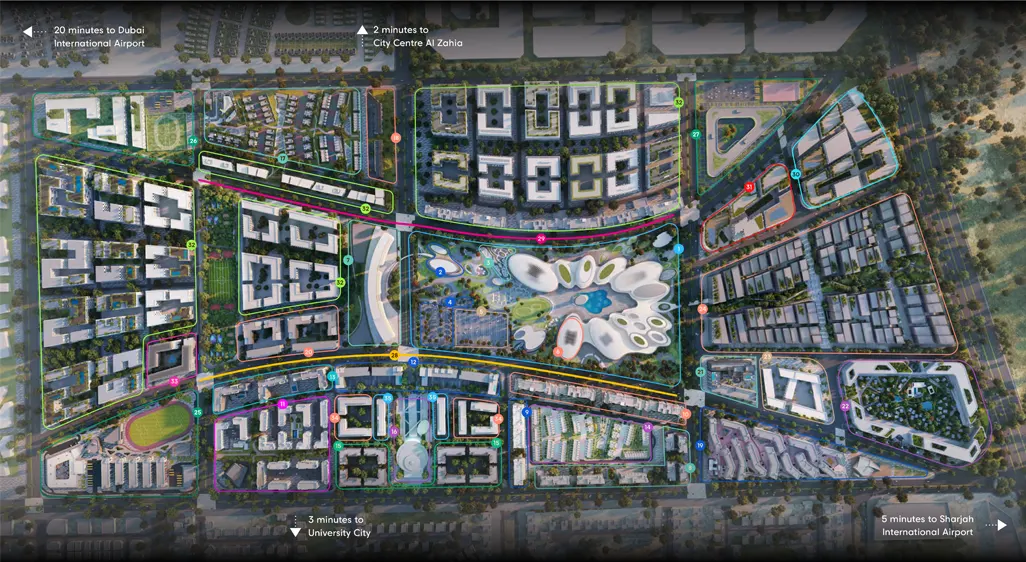Click the teal marker 17
Viewport: 1026px width, 562px height.
click(x=283, y=159)
